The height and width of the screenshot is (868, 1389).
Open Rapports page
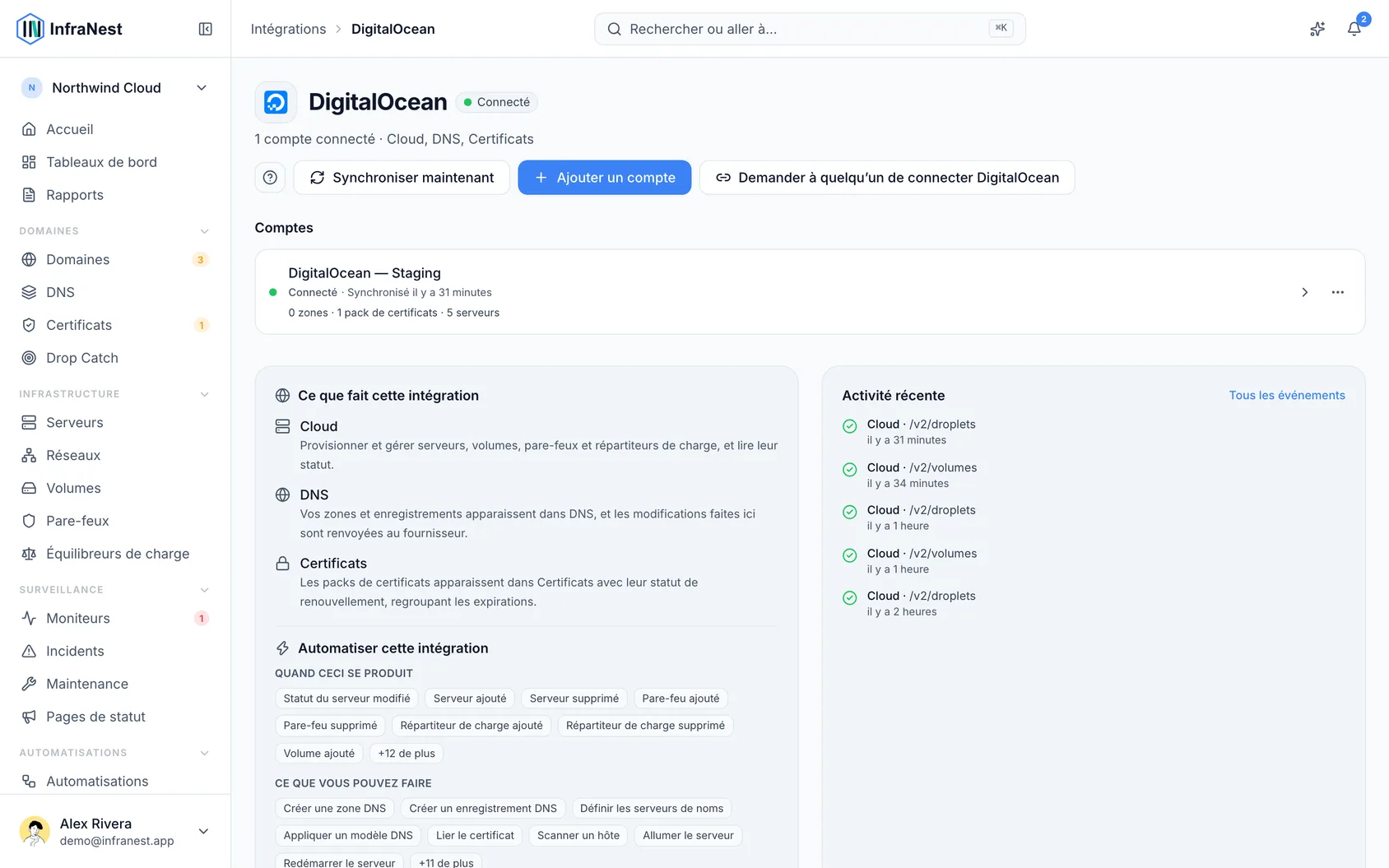(x=115, y=195)
